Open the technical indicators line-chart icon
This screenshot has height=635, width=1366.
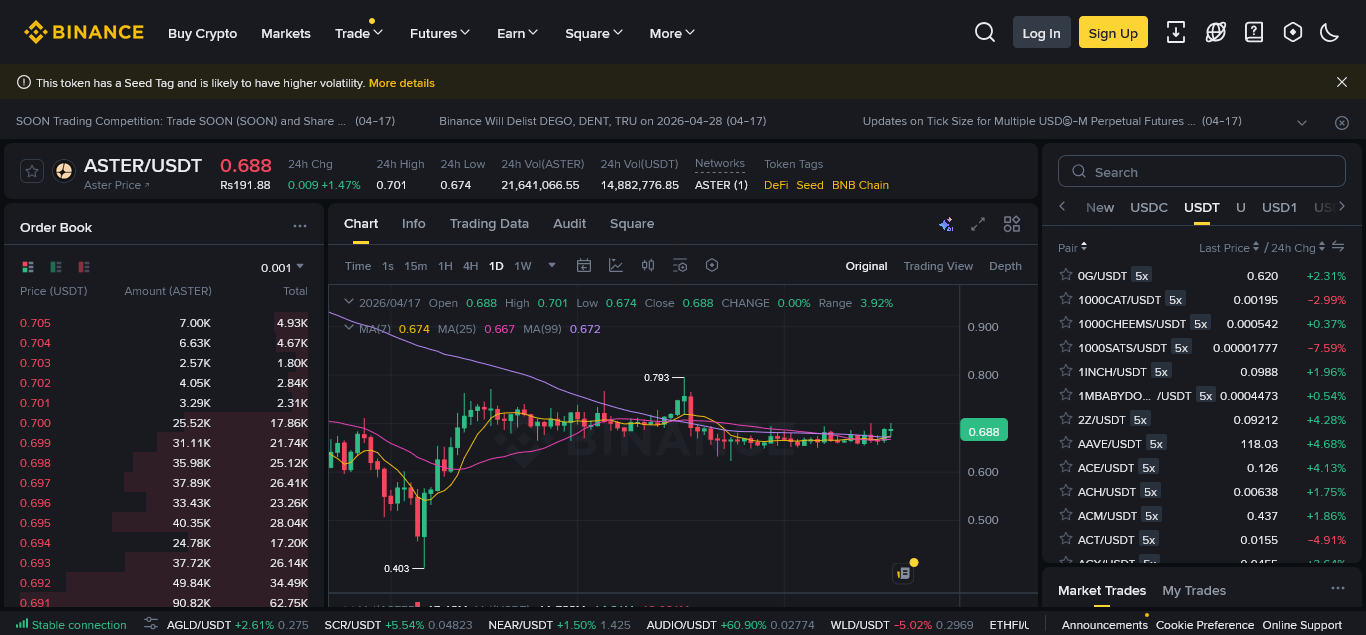616,265
